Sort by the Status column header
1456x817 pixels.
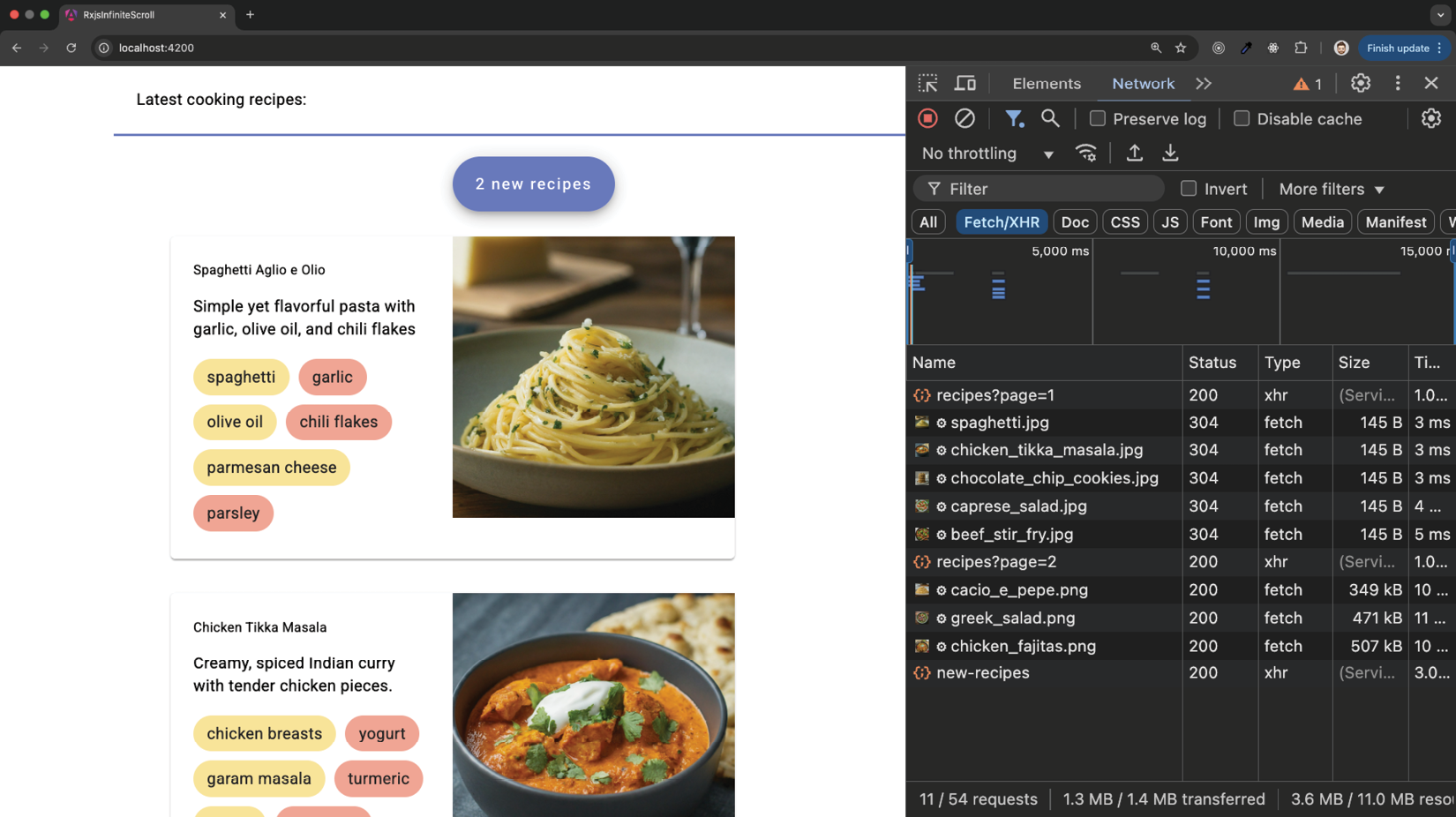(1220, 363)
